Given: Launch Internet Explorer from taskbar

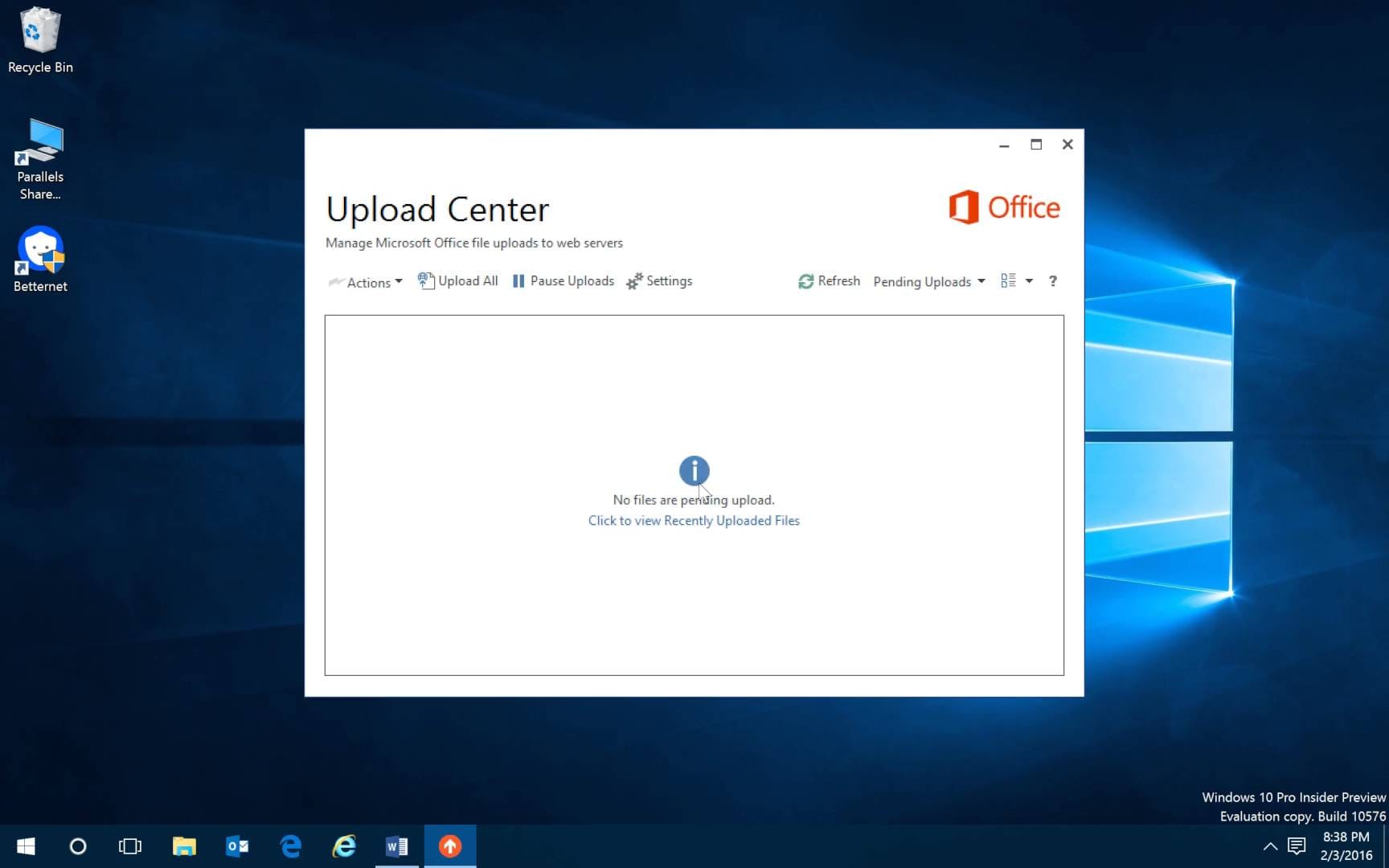Looking at the screenshot, I should tap(344, 846).
